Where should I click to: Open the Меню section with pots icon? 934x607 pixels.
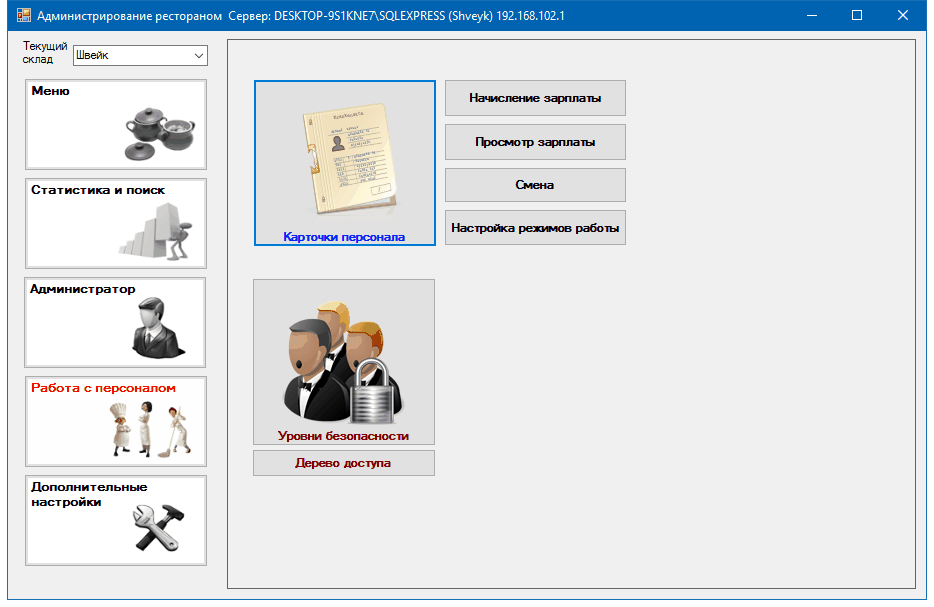tap(116, 124)
